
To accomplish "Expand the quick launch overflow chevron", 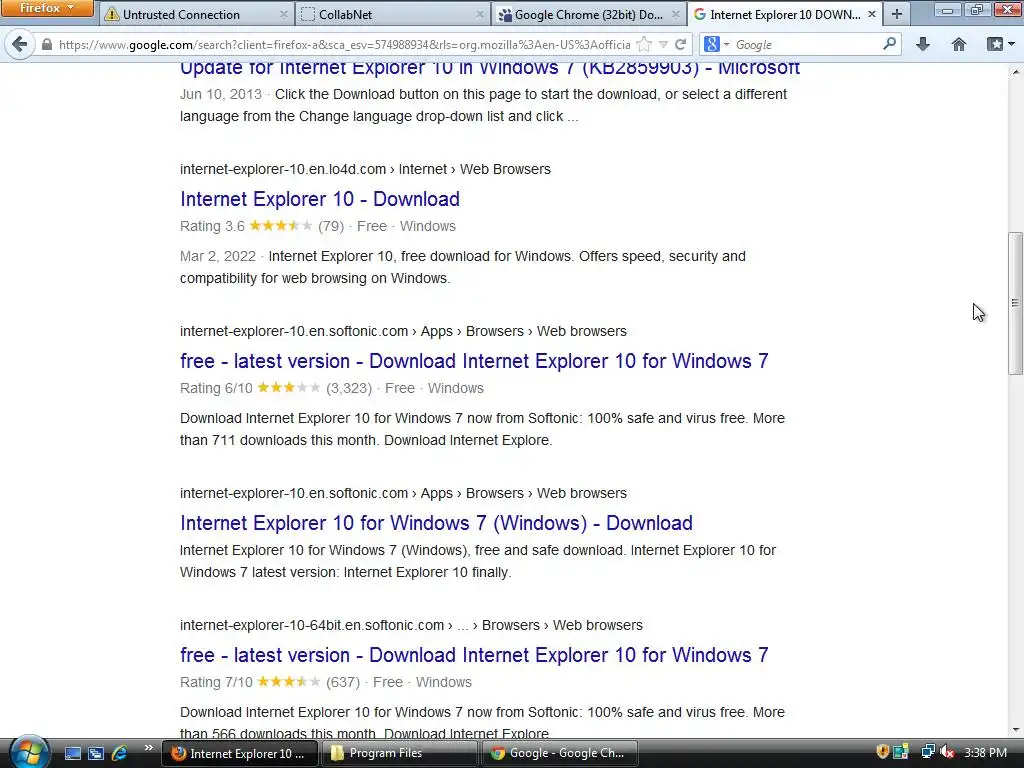I will pos(148,748).
